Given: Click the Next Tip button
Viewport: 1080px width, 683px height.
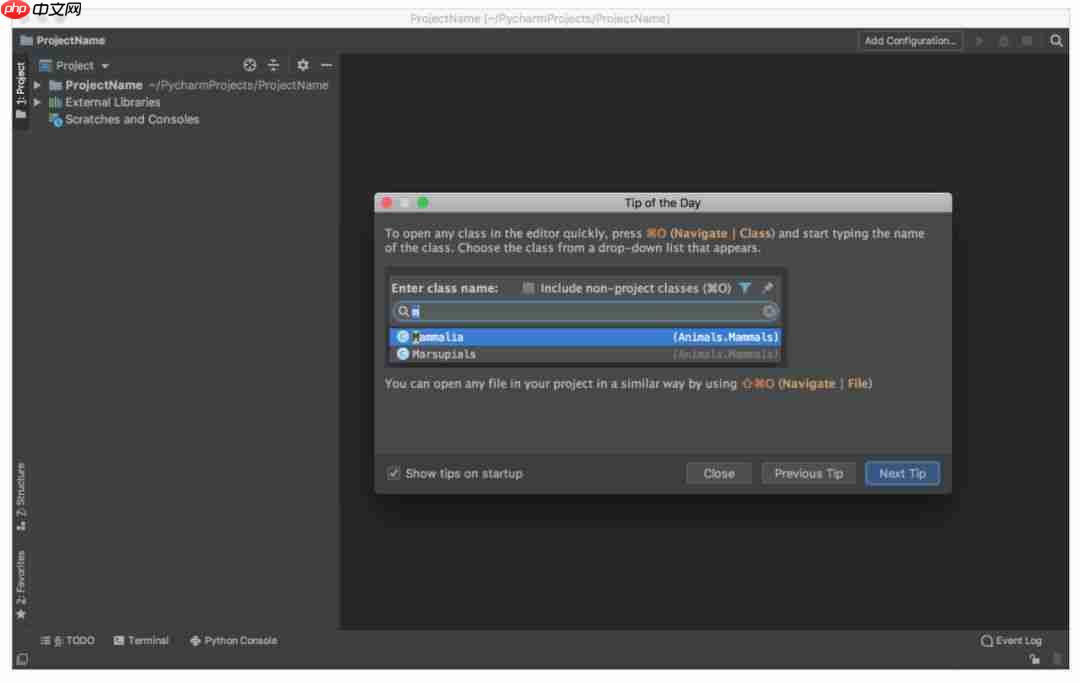Looking at the screenshot, I should click(901, 473).
